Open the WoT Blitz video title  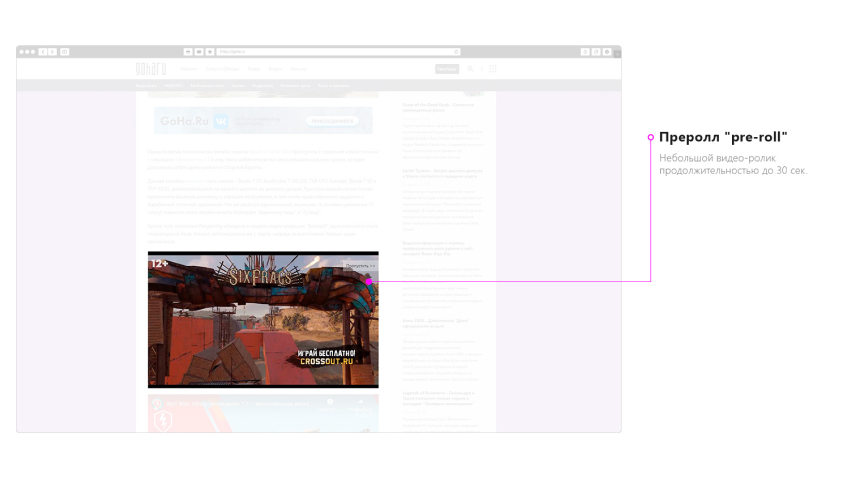[238, 404]
